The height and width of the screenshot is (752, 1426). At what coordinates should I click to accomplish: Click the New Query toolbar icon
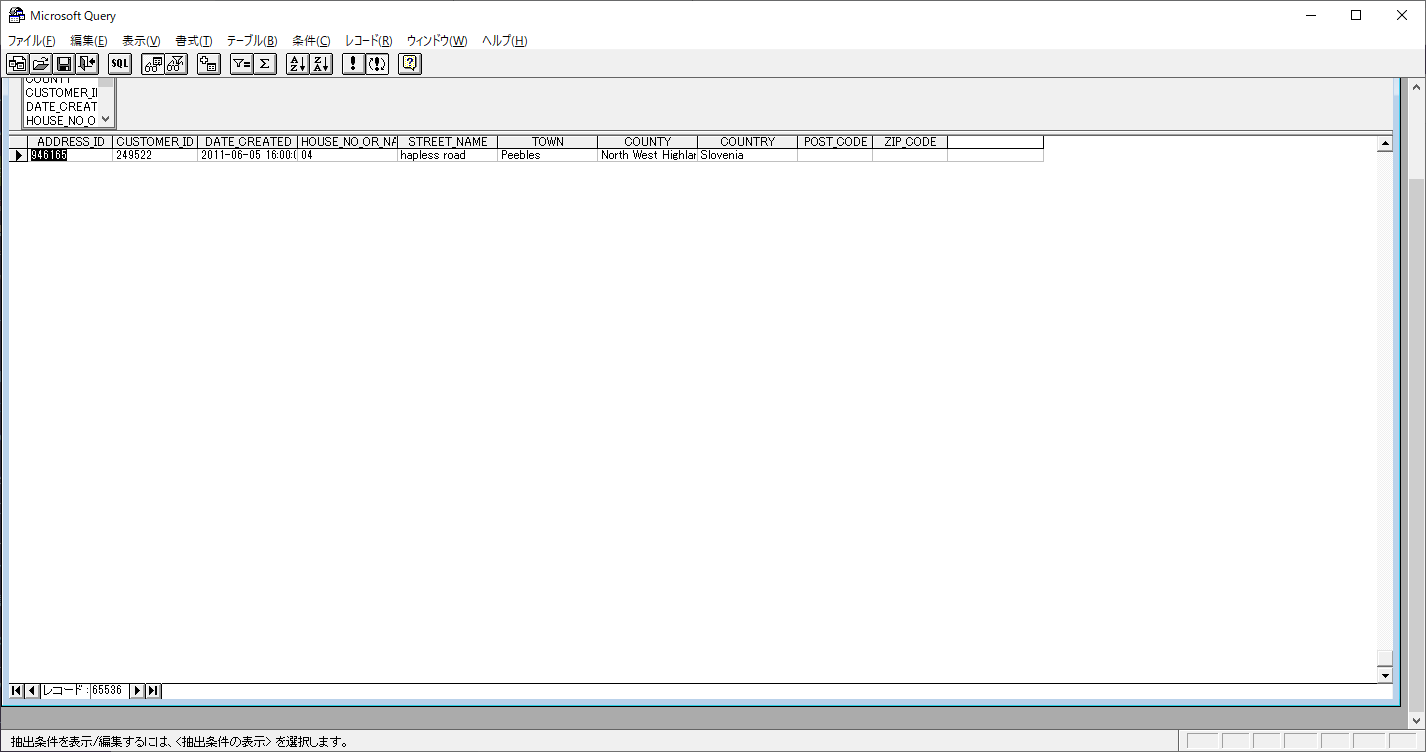point(17,64)
